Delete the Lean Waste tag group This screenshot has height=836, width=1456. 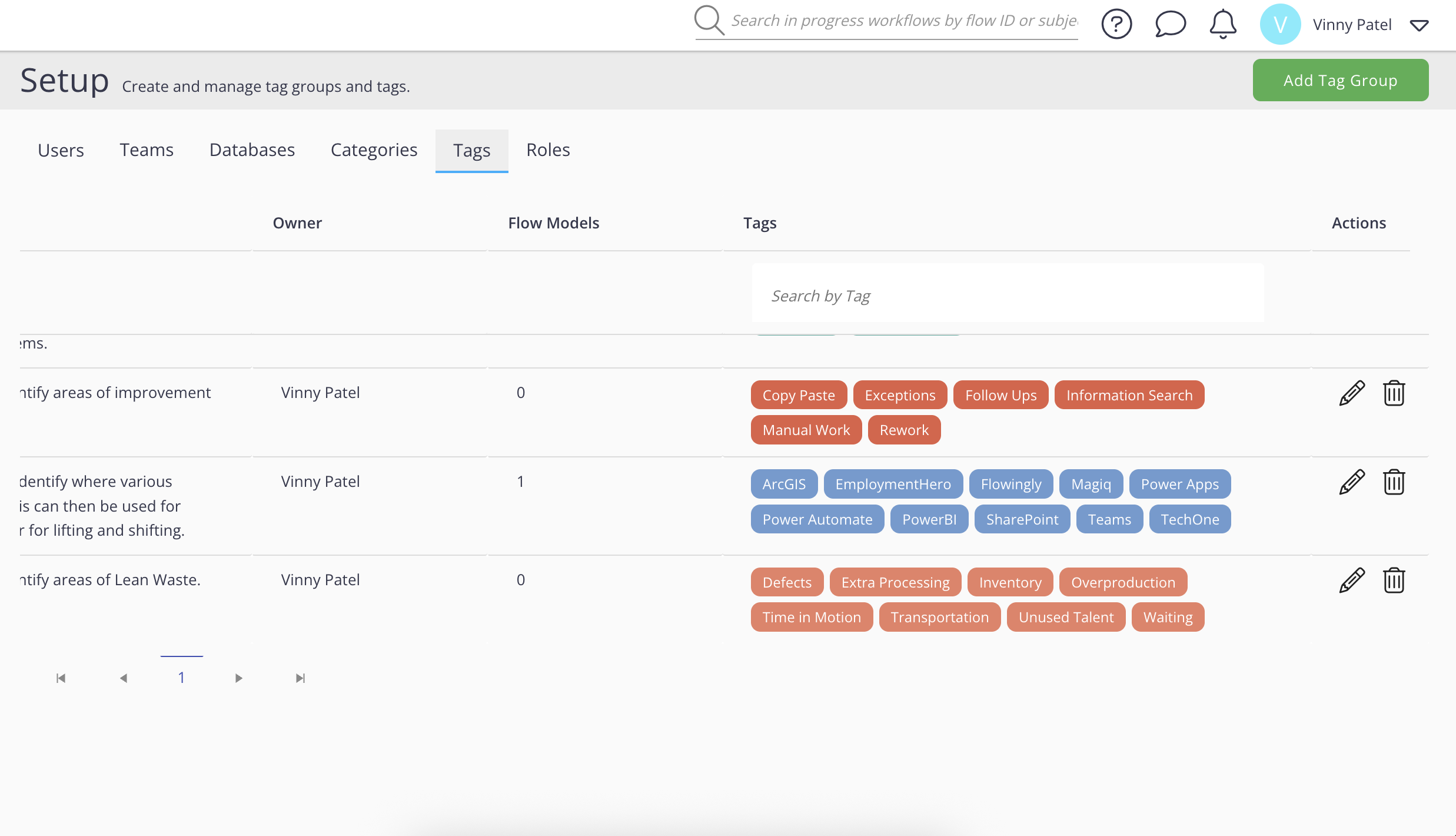[1394, 580]
